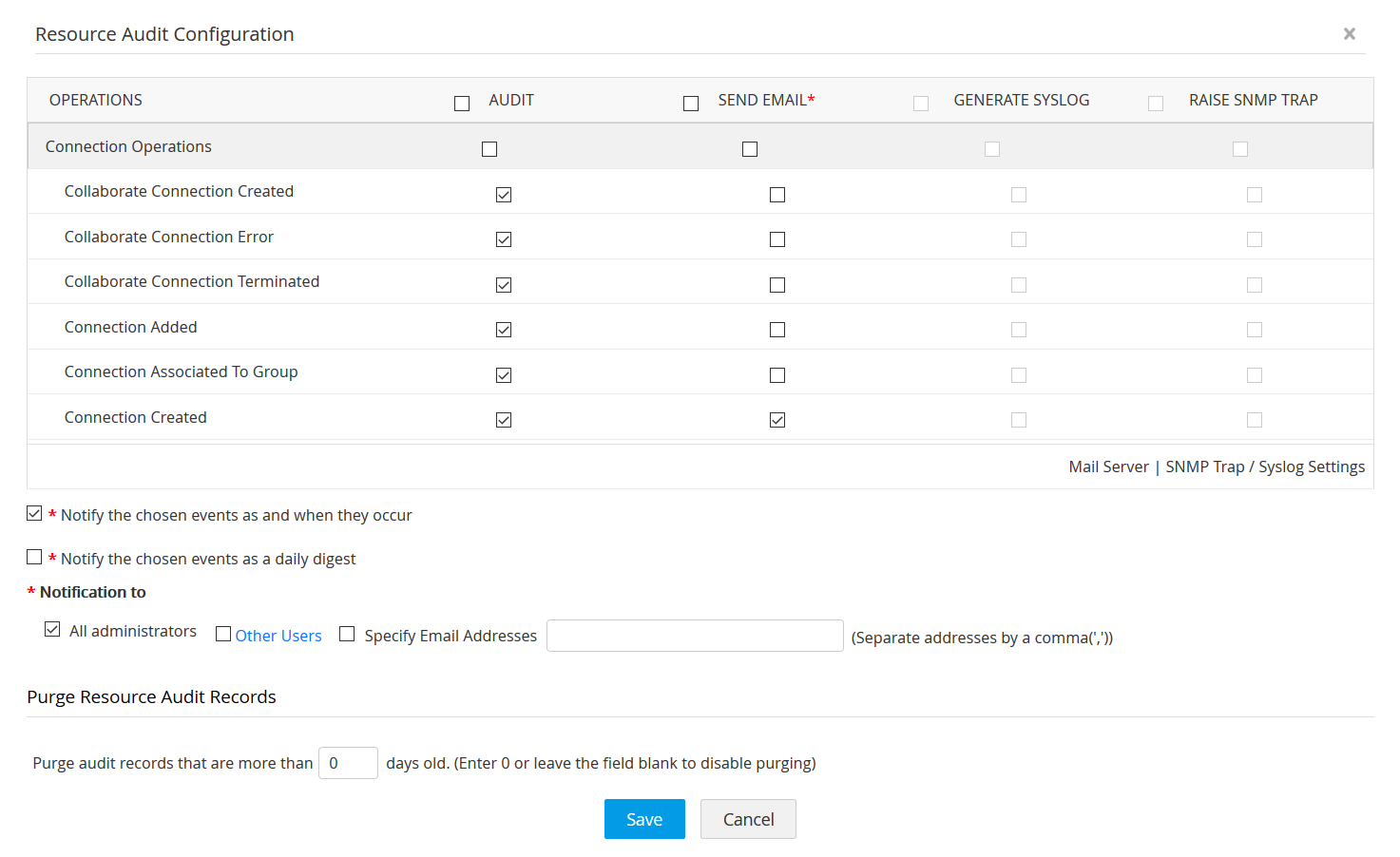Disable notify events as and when they occur
This screenshot has height=857, width=1400.
click(x=34, y=513)
